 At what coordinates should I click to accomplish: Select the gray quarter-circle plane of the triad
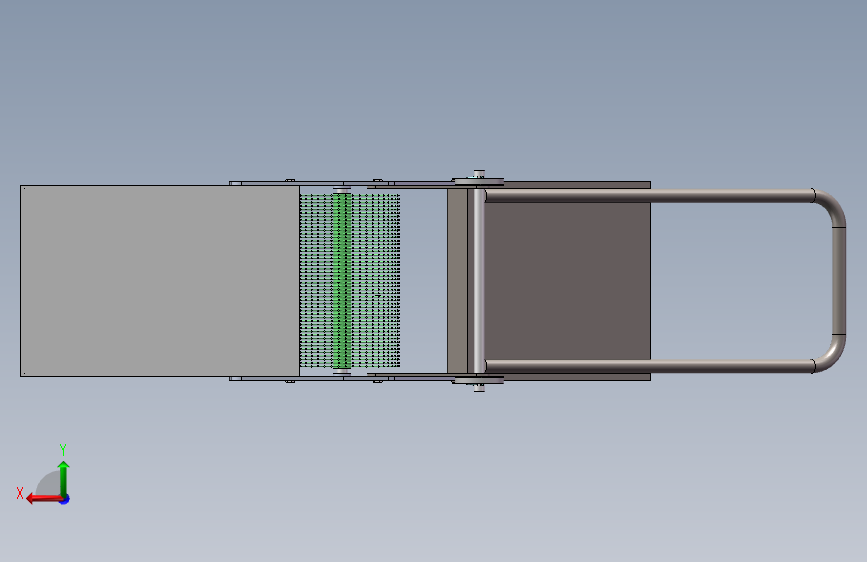coord(49,484)
